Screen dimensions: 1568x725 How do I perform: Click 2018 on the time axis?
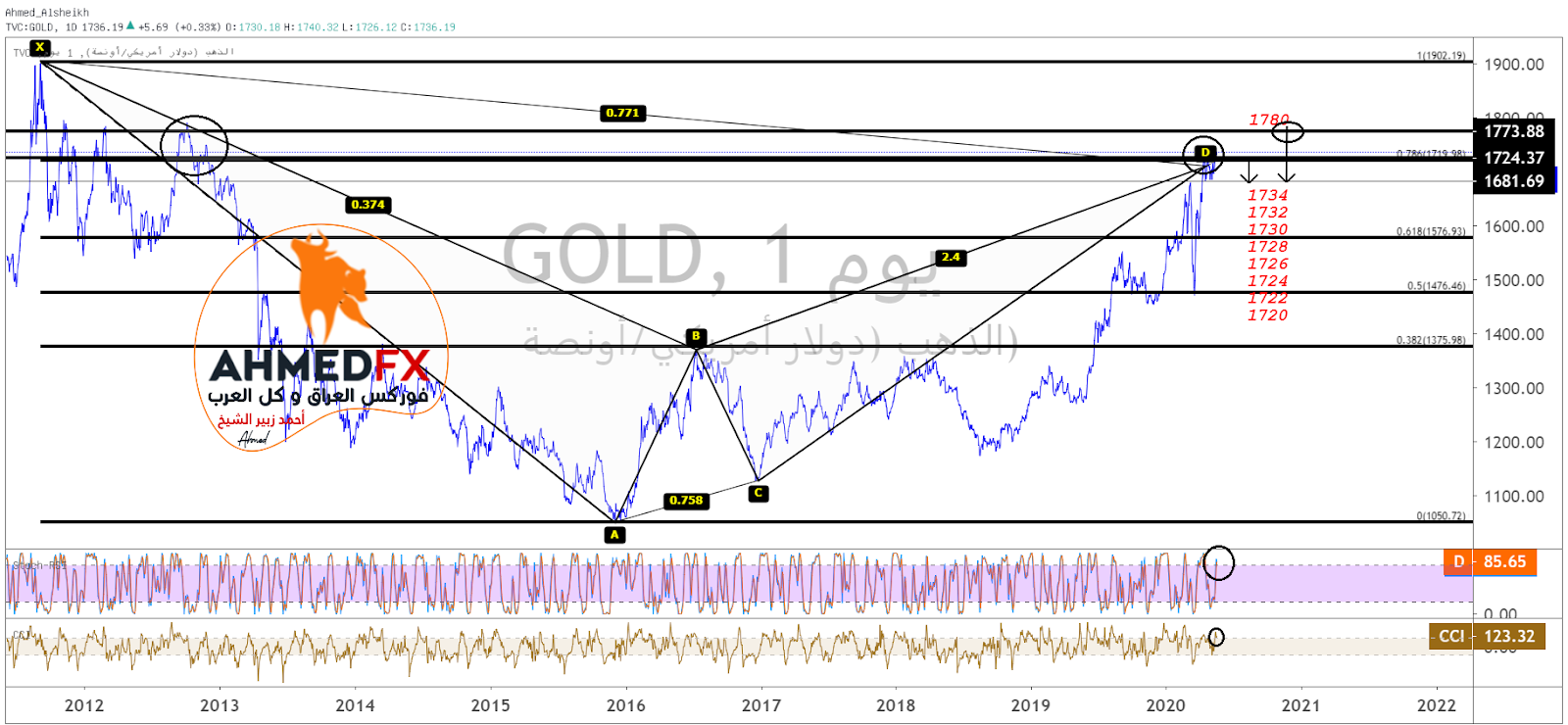896,705
